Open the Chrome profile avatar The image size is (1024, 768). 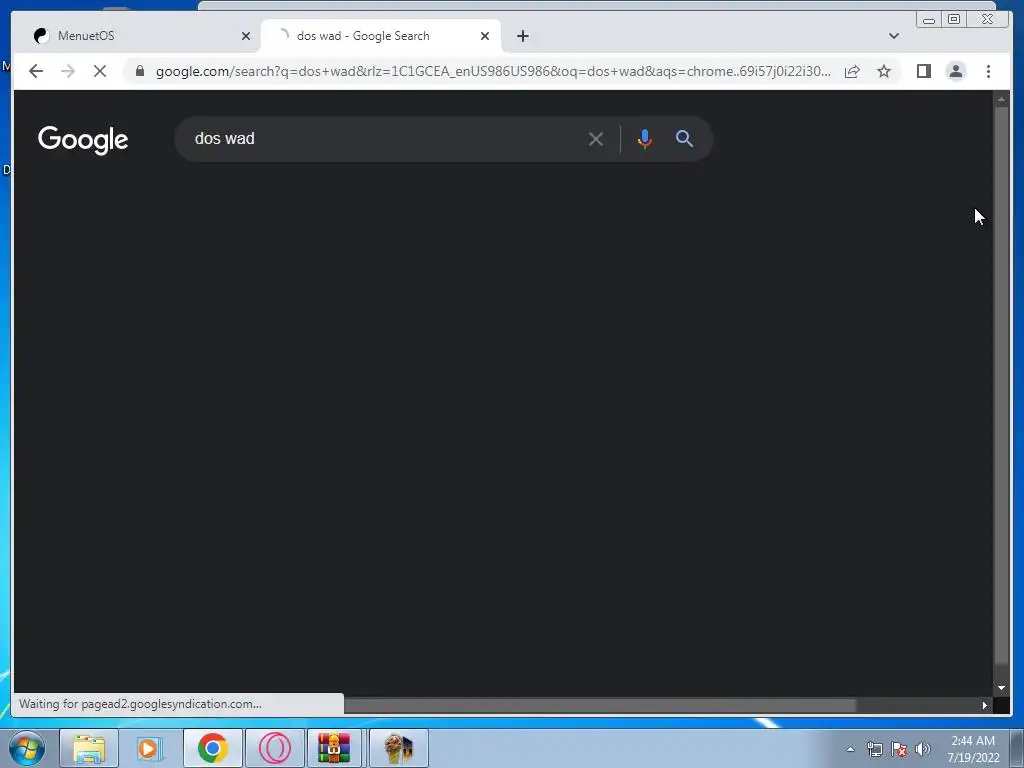coord(955,71)
